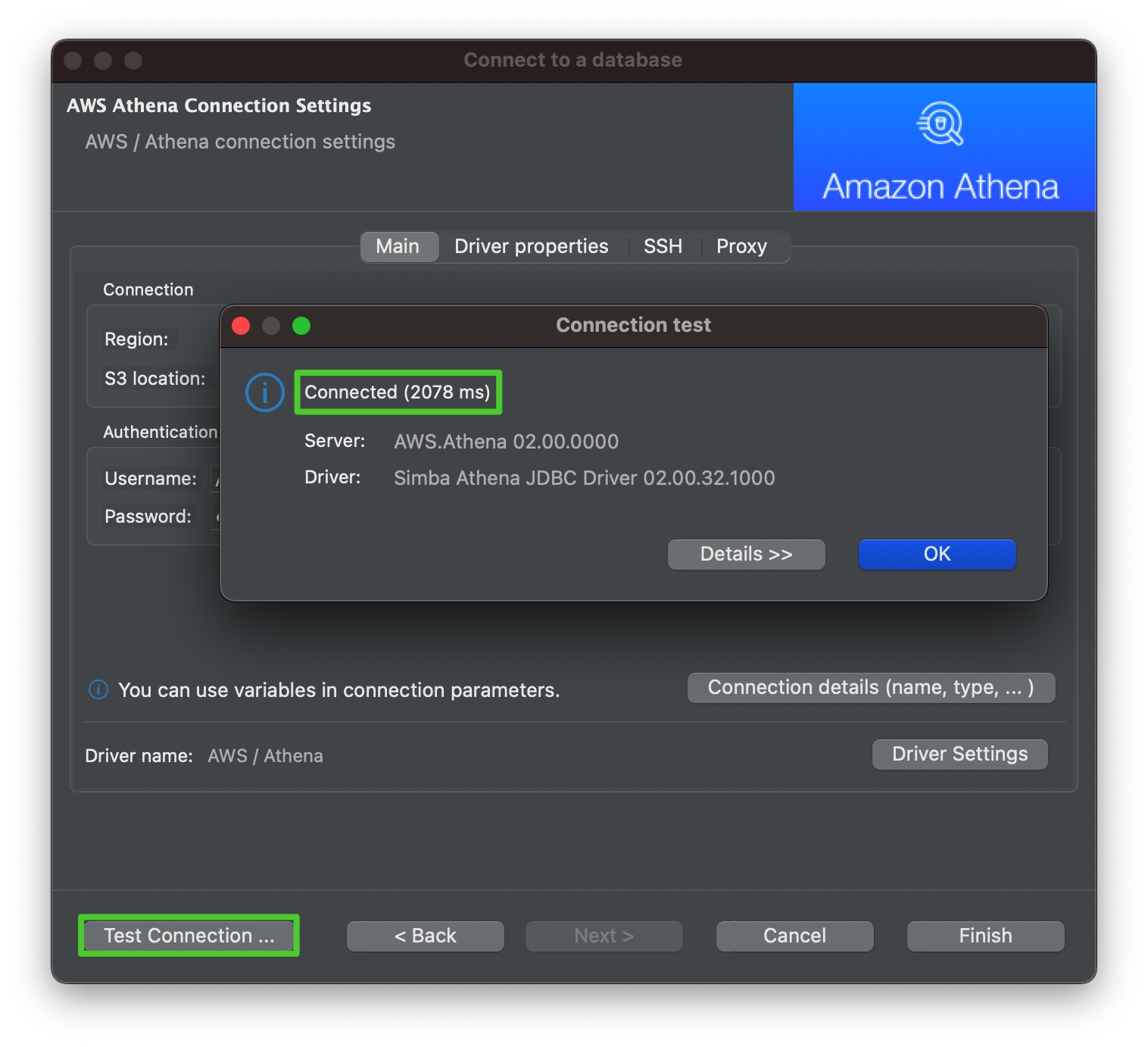
Task: Open the Driver properties tab
Action: pos(531,246)
